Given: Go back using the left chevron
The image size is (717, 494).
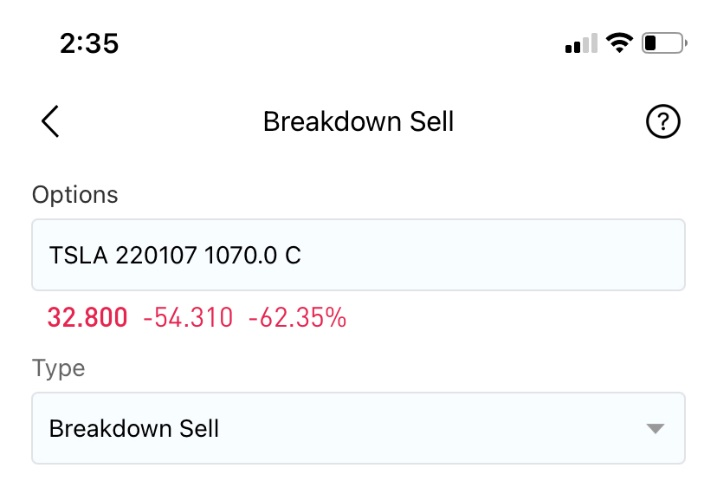Looking at the screenshot, I should point(50,121).
